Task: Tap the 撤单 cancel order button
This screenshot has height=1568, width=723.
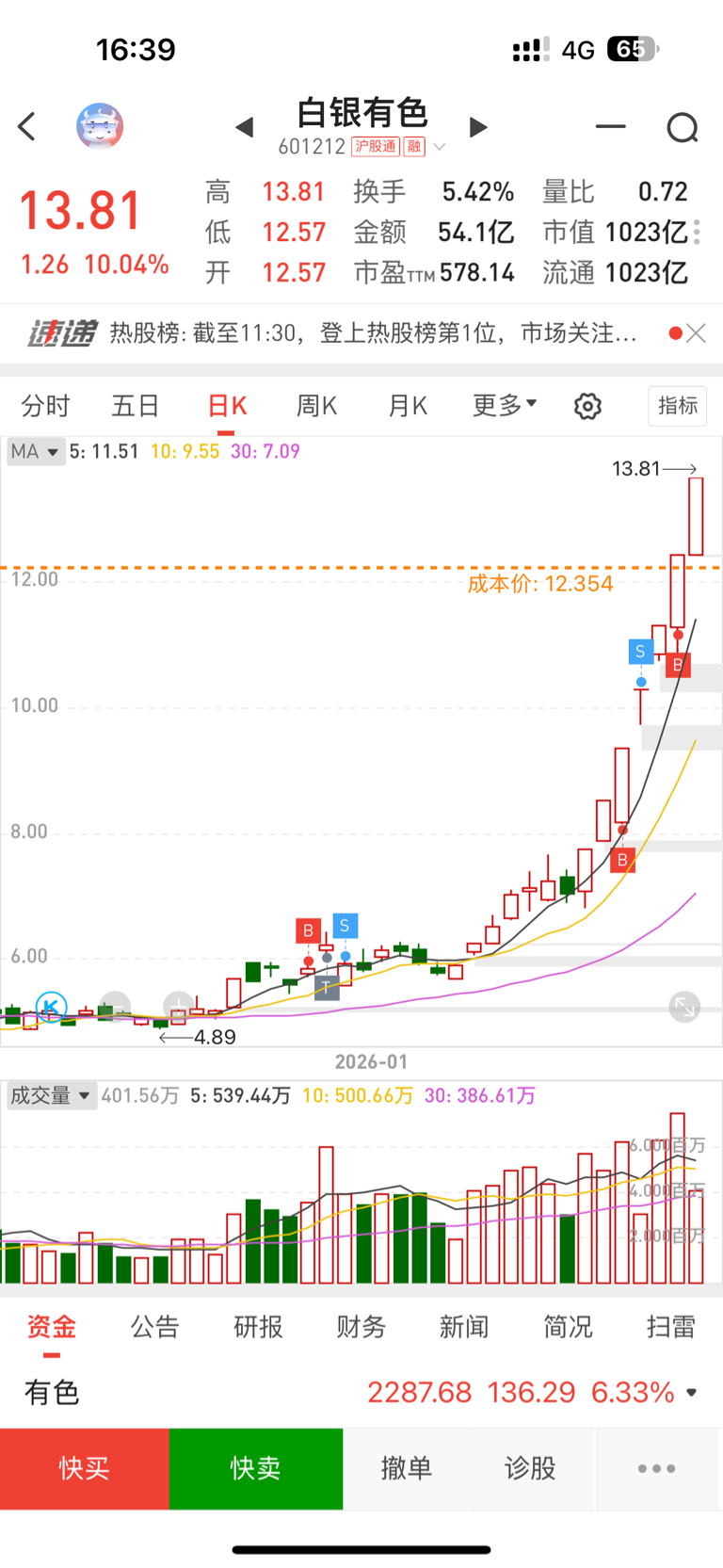Action: pos(407,1469)
